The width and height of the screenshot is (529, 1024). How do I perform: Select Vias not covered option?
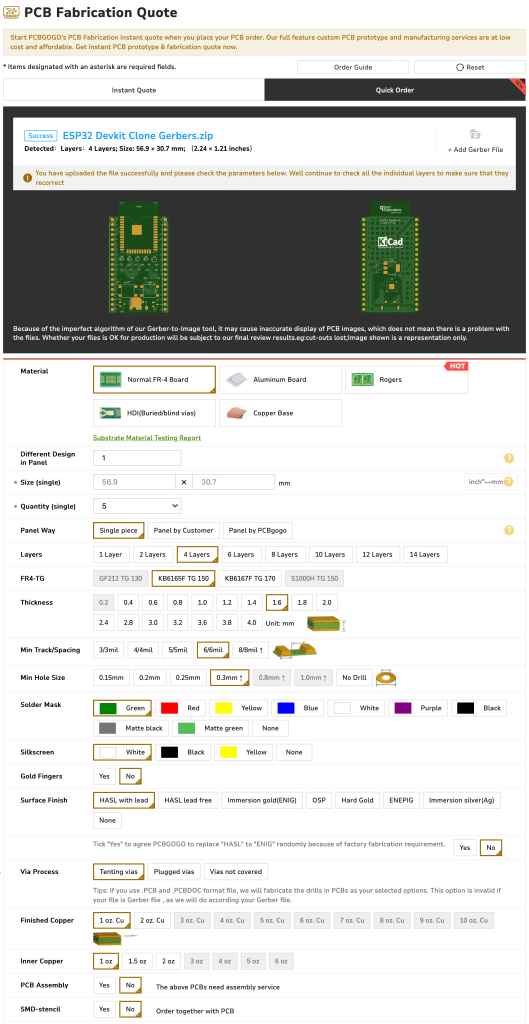coord(236,872)
